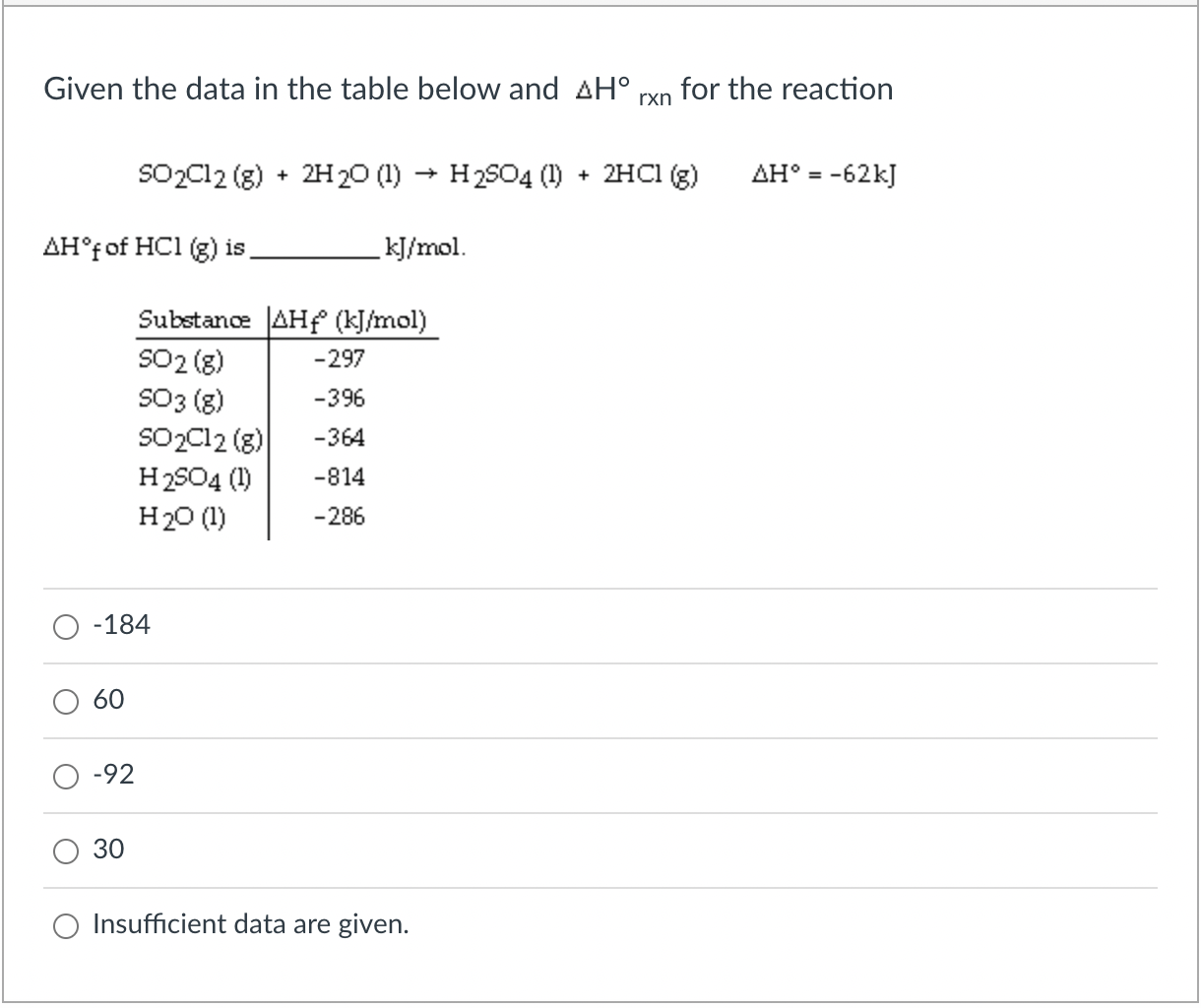Select the -184 answer radio button

pos(66,625)
